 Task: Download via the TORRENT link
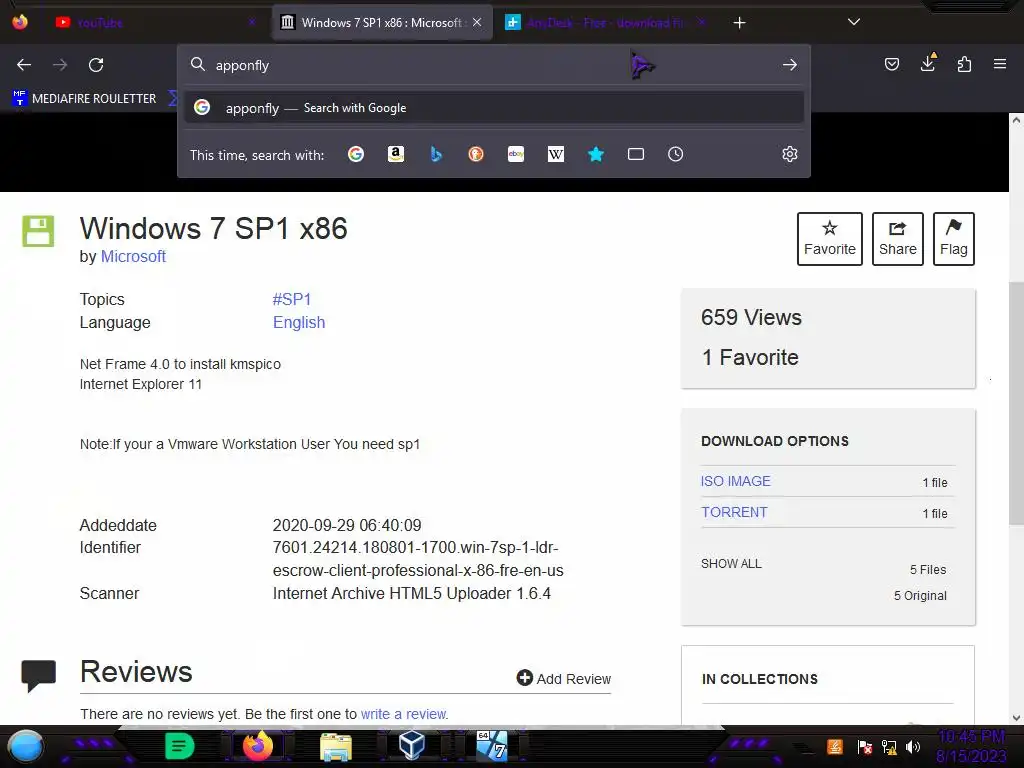734,513
